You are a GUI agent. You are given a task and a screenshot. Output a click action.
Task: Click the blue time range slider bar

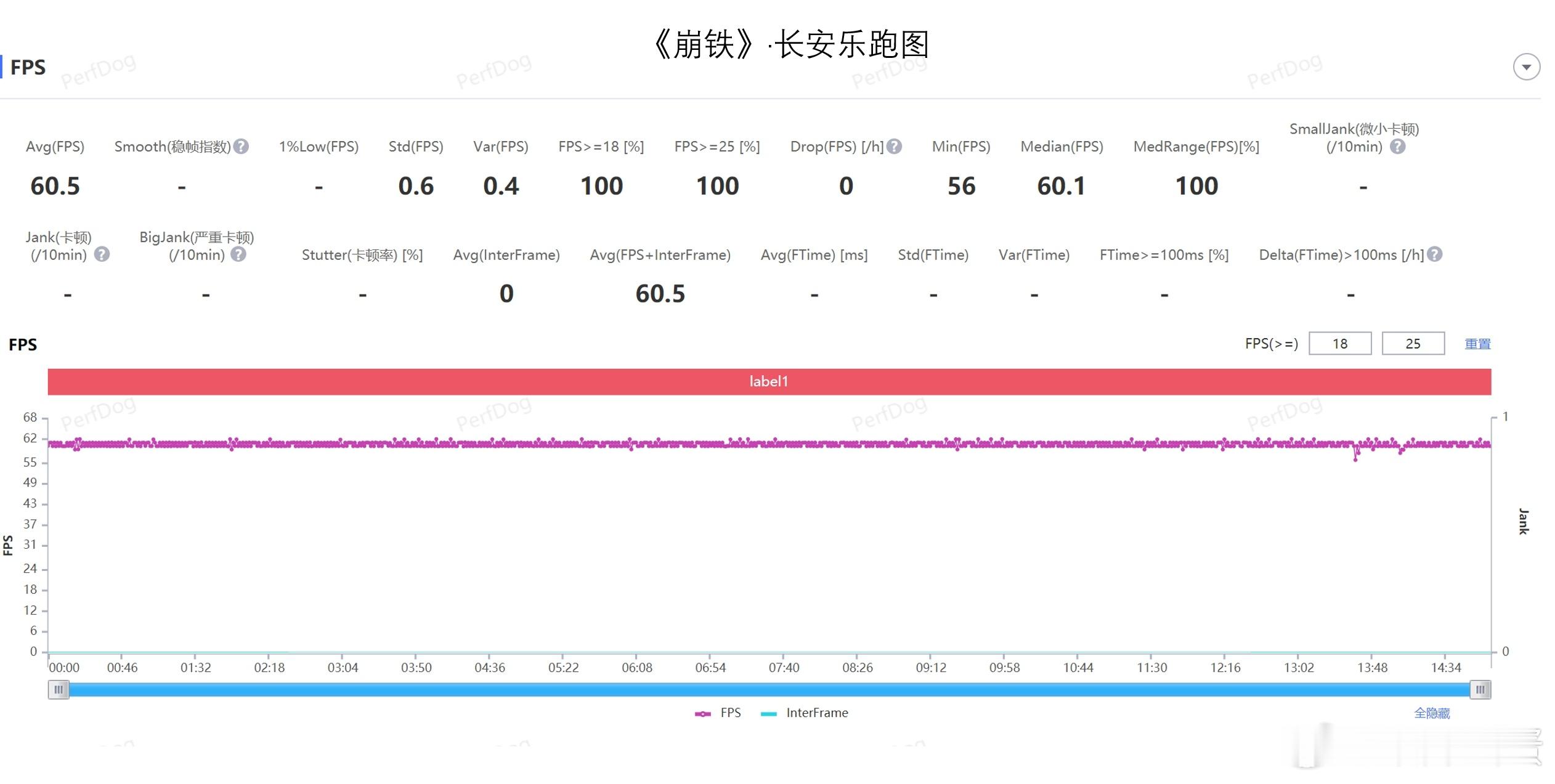[769, 690]
